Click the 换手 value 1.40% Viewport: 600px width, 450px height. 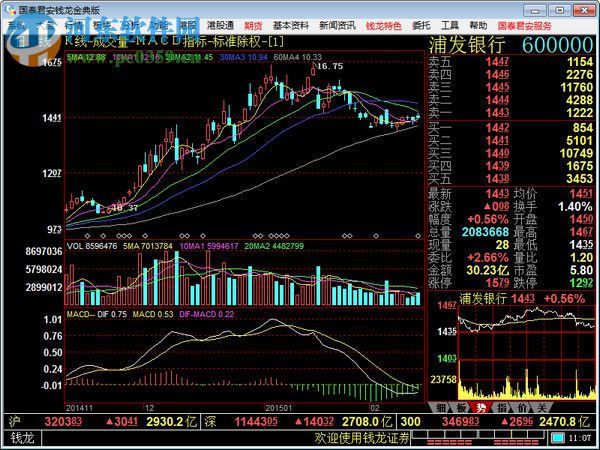575,207
